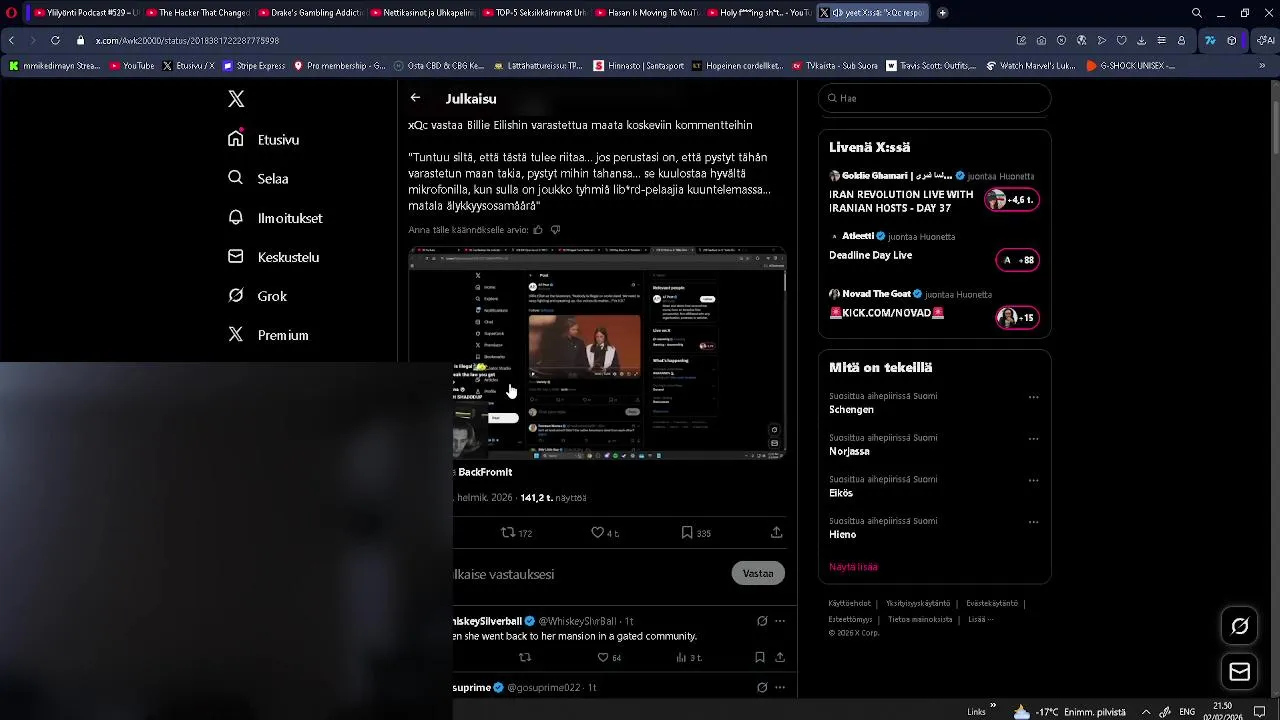Expand Lisää footer menu
This screenshot has width=1280, height=720.
pyautogui.click(x=980, y=620)
